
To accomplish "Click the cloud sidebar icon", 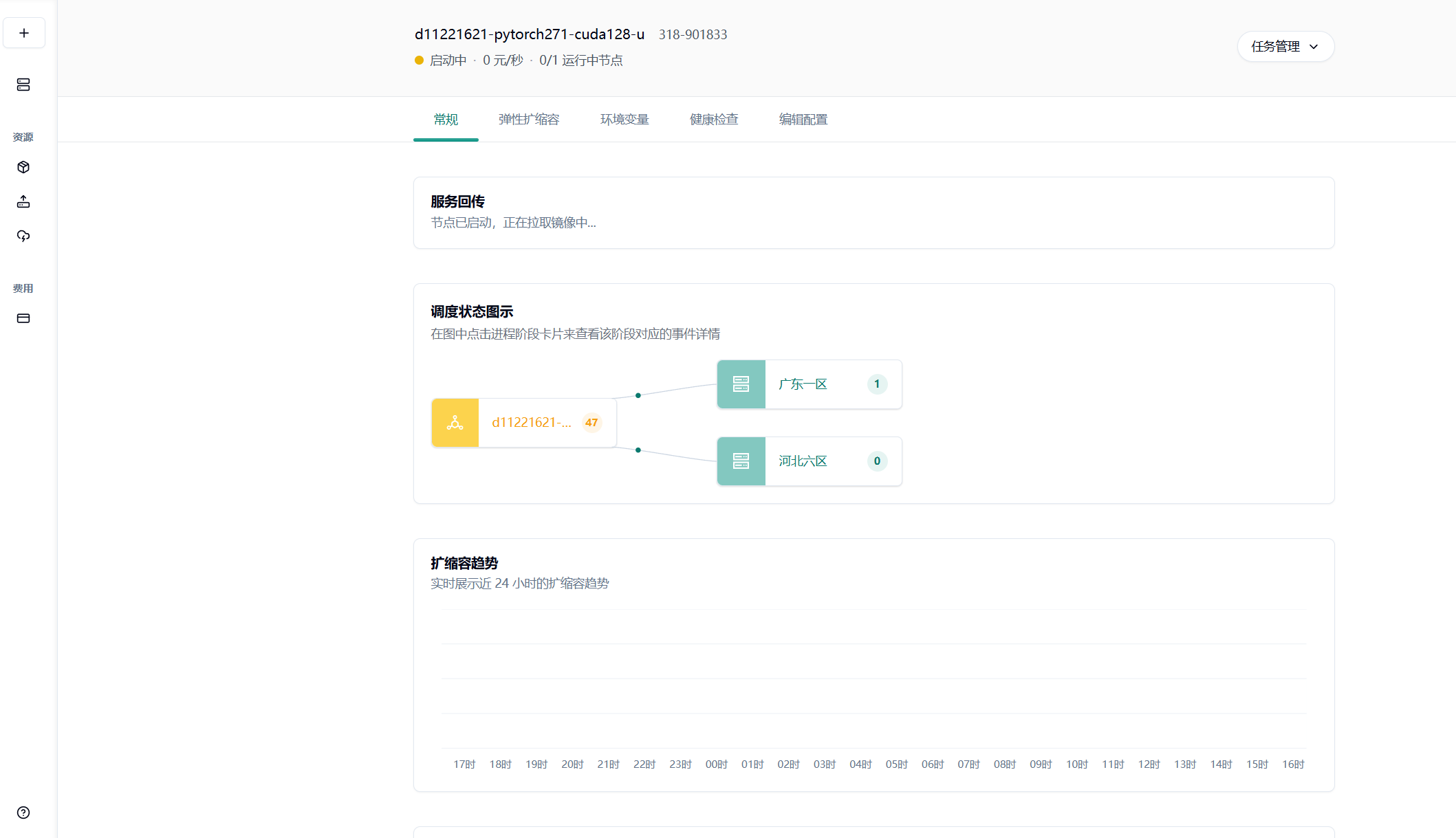I will coord(23,236).
